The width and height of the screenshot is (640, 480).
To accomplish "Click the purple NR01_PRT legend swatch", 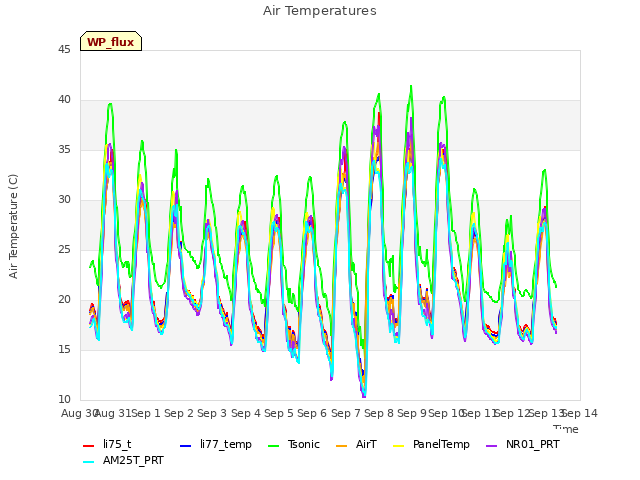I will pyautogui.click(x=492, y=445).
